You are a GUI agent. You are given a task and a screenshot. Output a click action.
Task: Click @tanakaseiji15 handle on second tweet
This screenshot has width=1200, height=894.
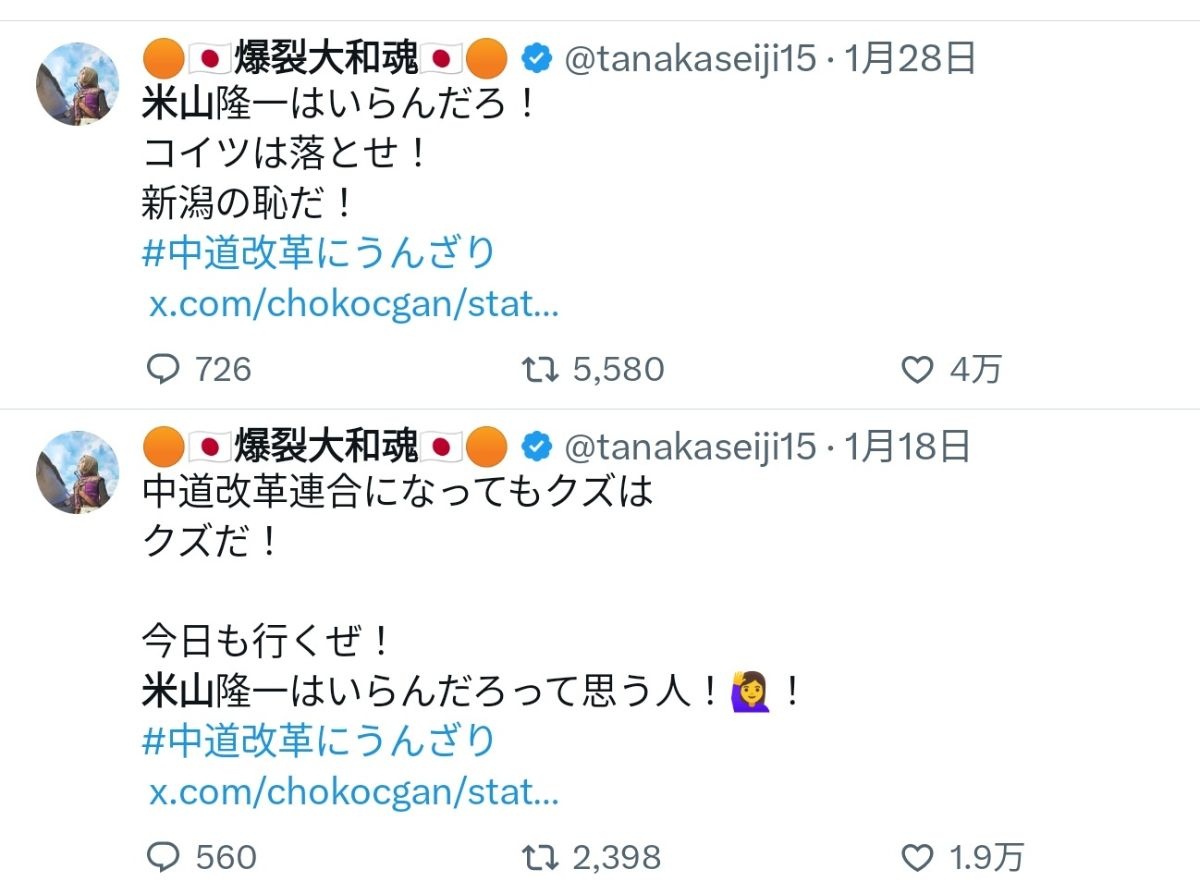pos(691,447)
